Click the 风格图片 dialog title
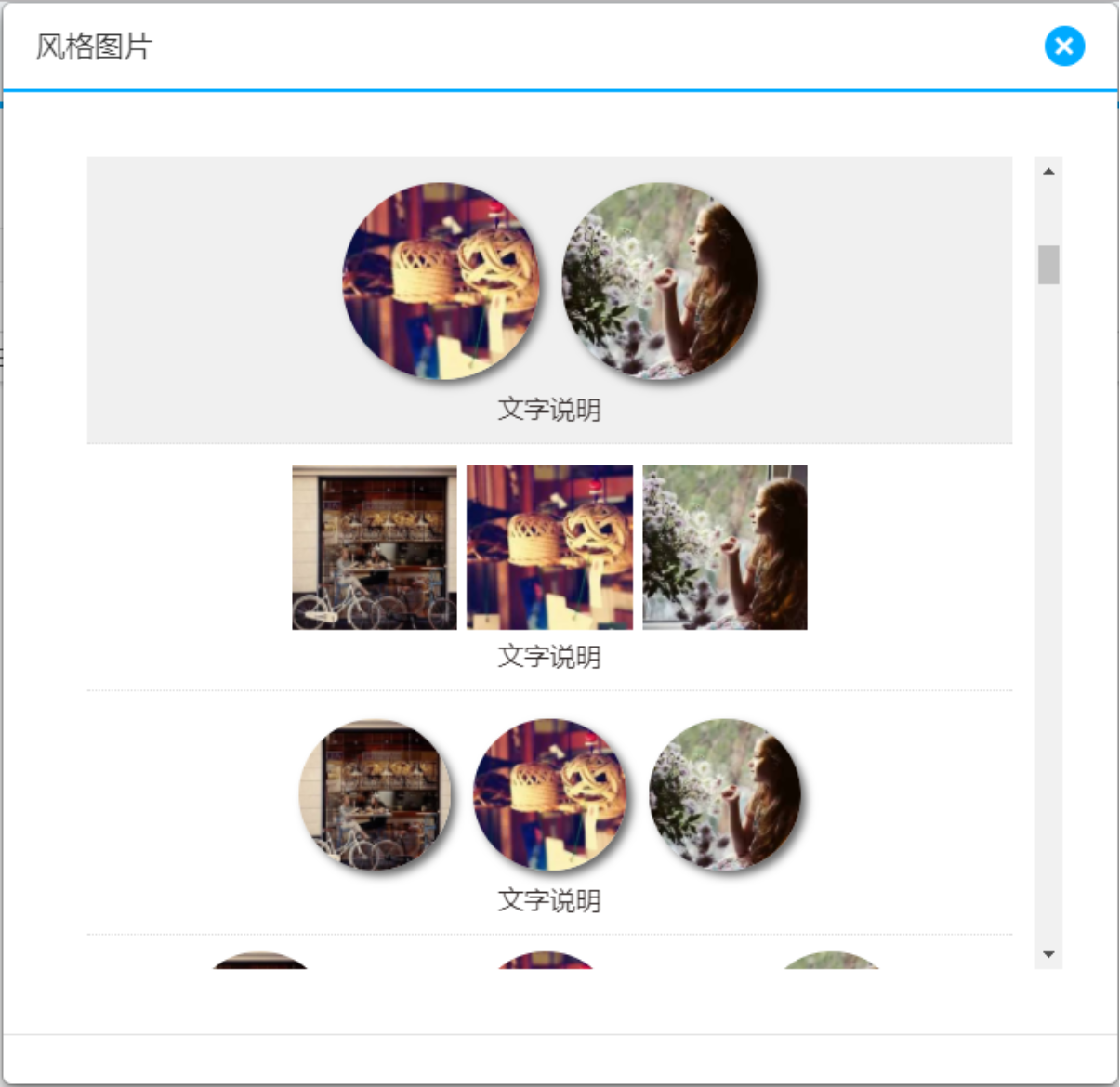 pyautogui.click(x=94, y=46)
